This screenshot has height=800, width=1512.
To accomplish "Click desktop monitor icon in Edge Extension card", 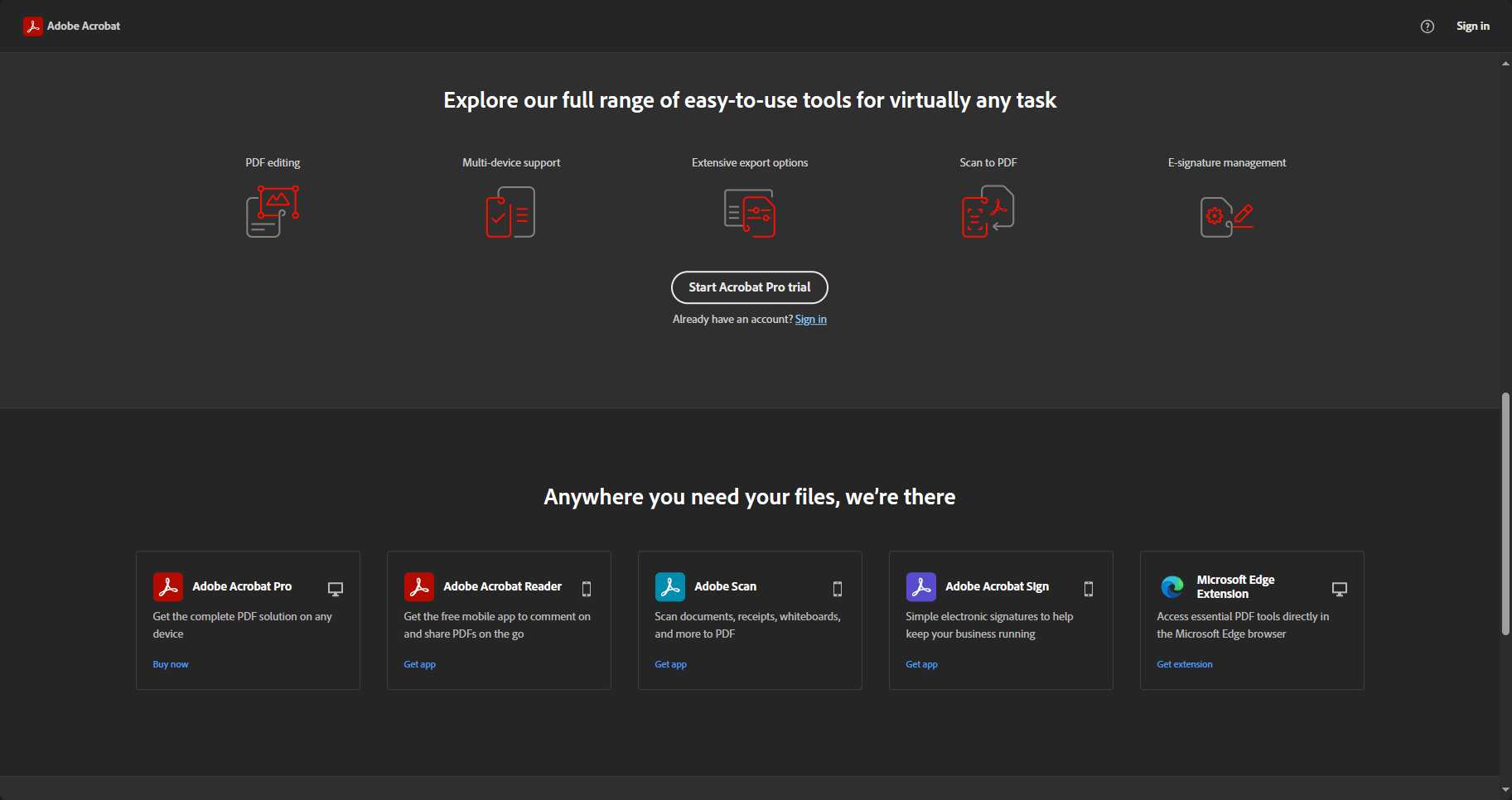I will 1340,589.
